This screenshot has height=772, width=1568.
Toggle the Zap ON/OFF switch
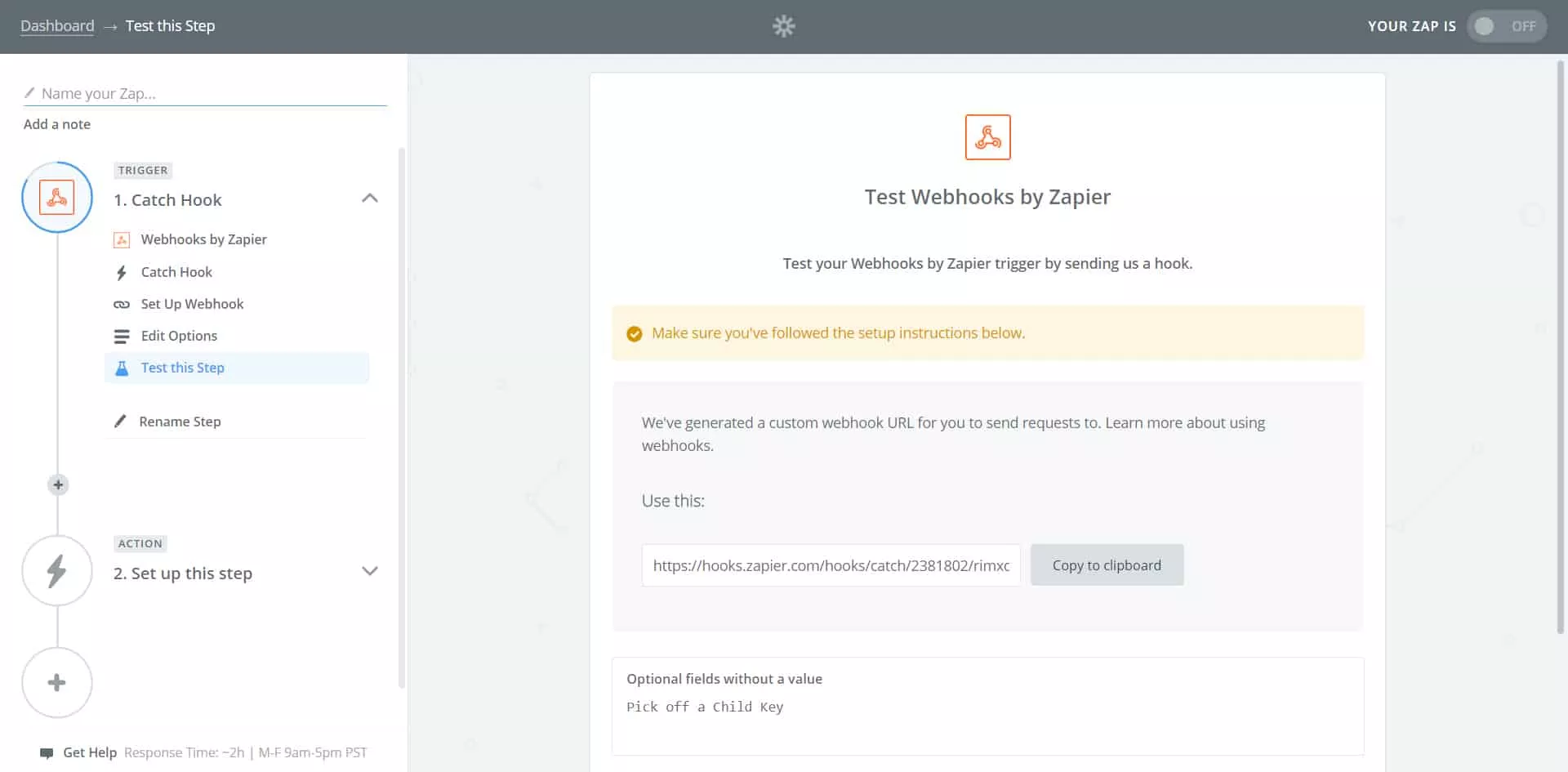(1505, 26)
